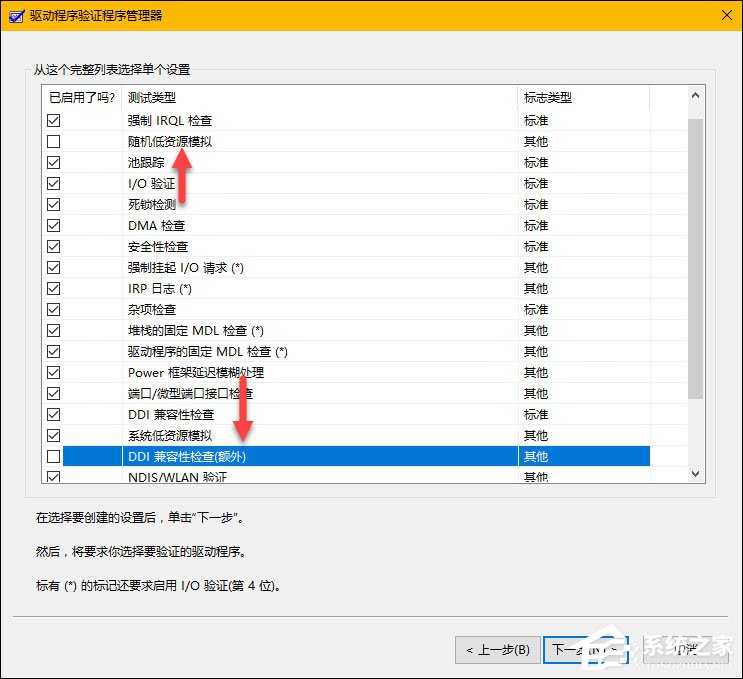Click 标准 flag cell of DMA 检查 row
Screen dimensions: 743x679
[x=536, y=226]
